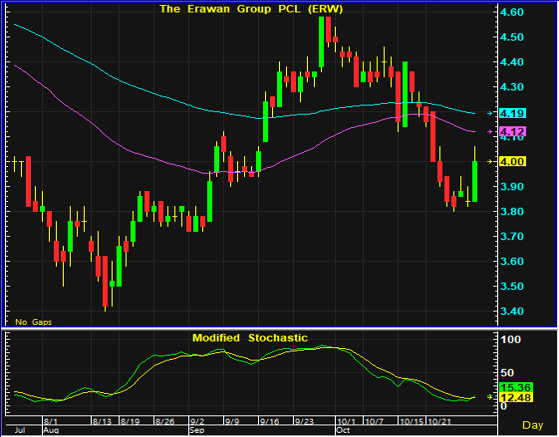
Task: Click the green 15.36 stochastic value tag
Action: [x=516, y=387]
